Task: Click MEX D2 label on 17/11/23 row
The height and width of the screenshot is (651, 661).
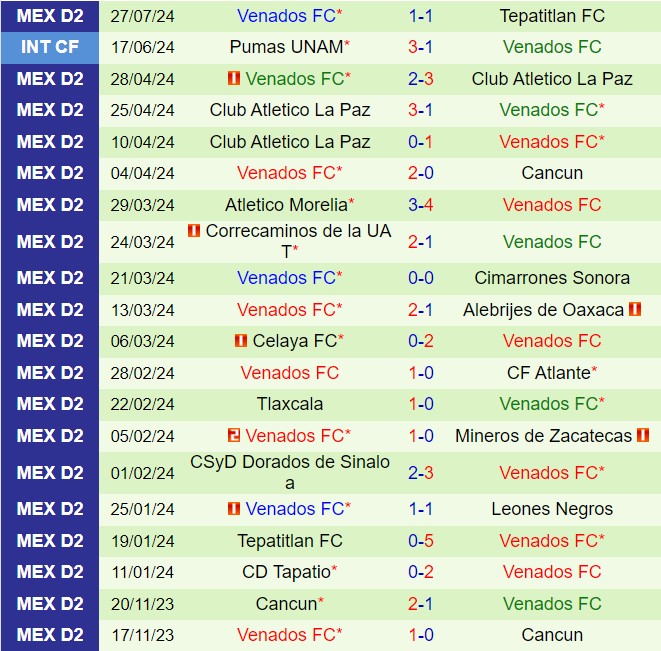Action: tap(50, 635)
